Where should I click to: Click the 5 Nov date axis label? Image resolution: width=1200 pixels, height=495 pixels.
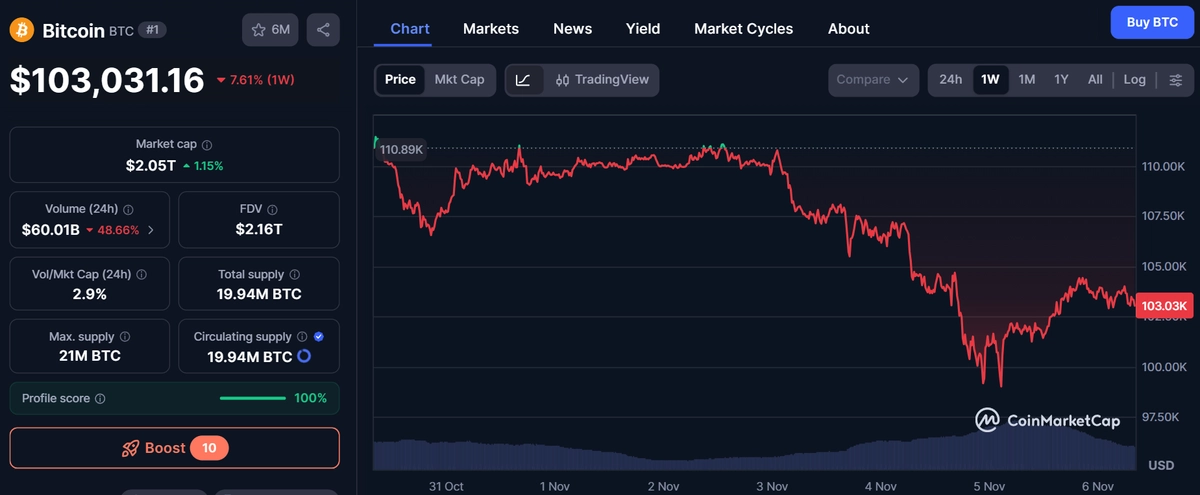pos(989,486)
